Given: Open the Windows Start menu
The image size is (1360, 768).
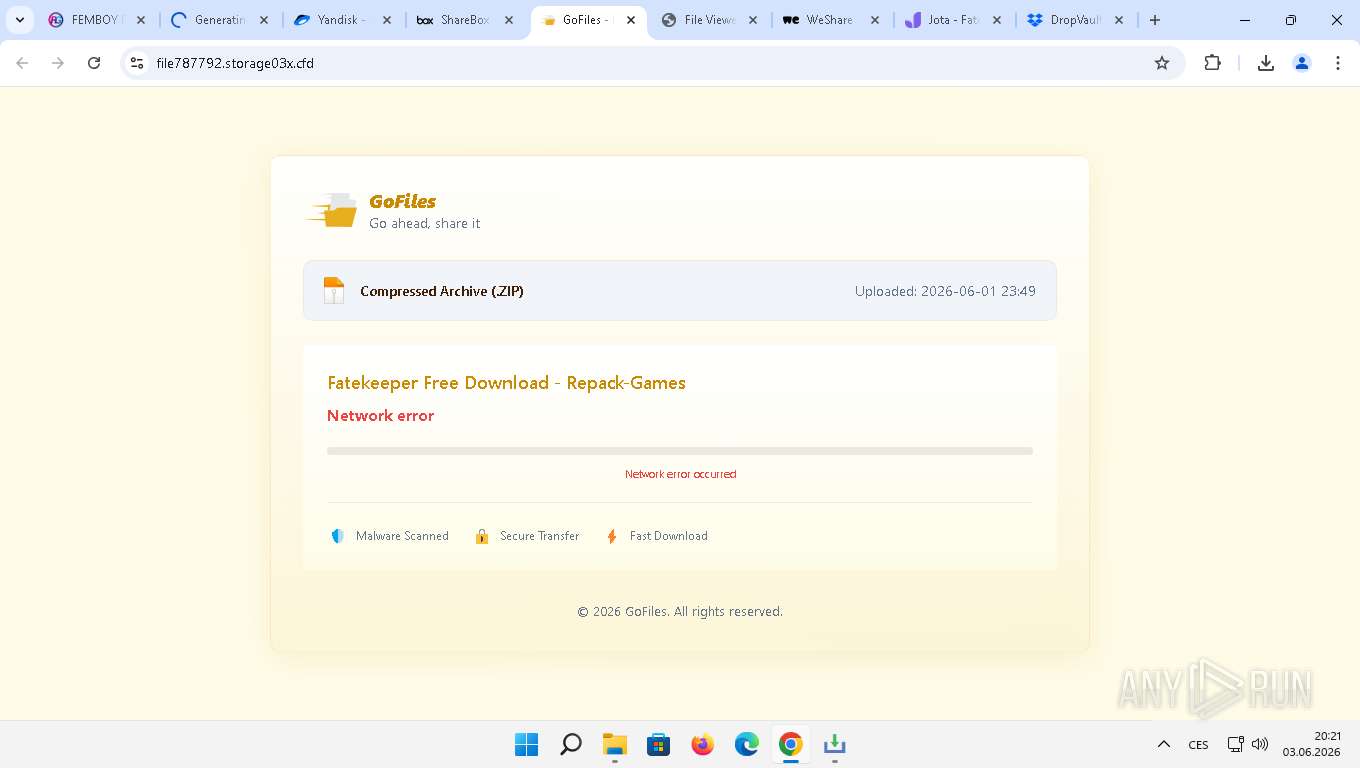Looking at the screenshot, I should pyautogui.click(x=526, y=744).
